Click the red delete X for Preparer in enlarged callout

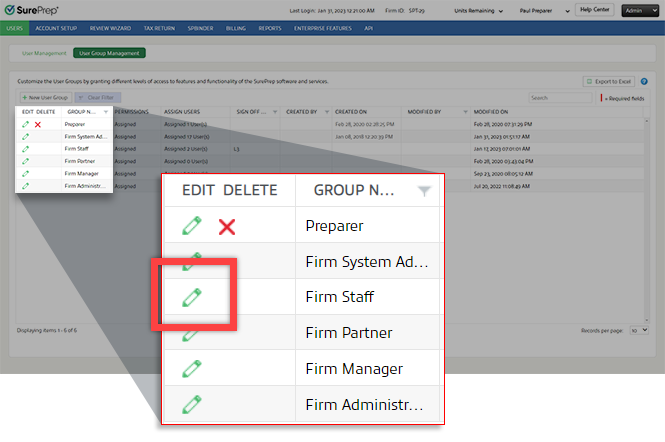pyautogui.click(x=227, y=227)
